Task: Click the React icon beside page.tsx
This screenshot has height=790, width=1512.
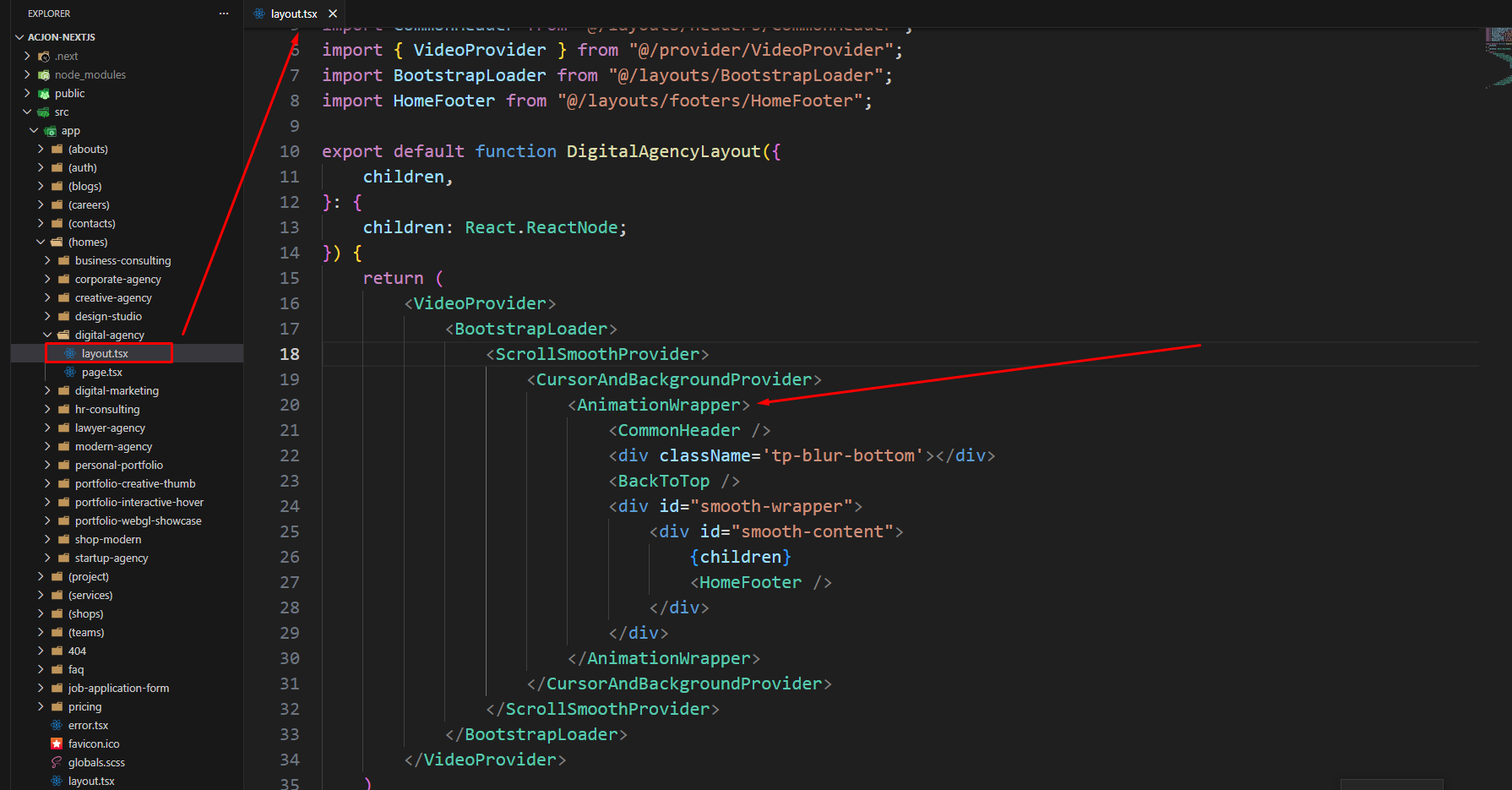Action: (70, 372)
